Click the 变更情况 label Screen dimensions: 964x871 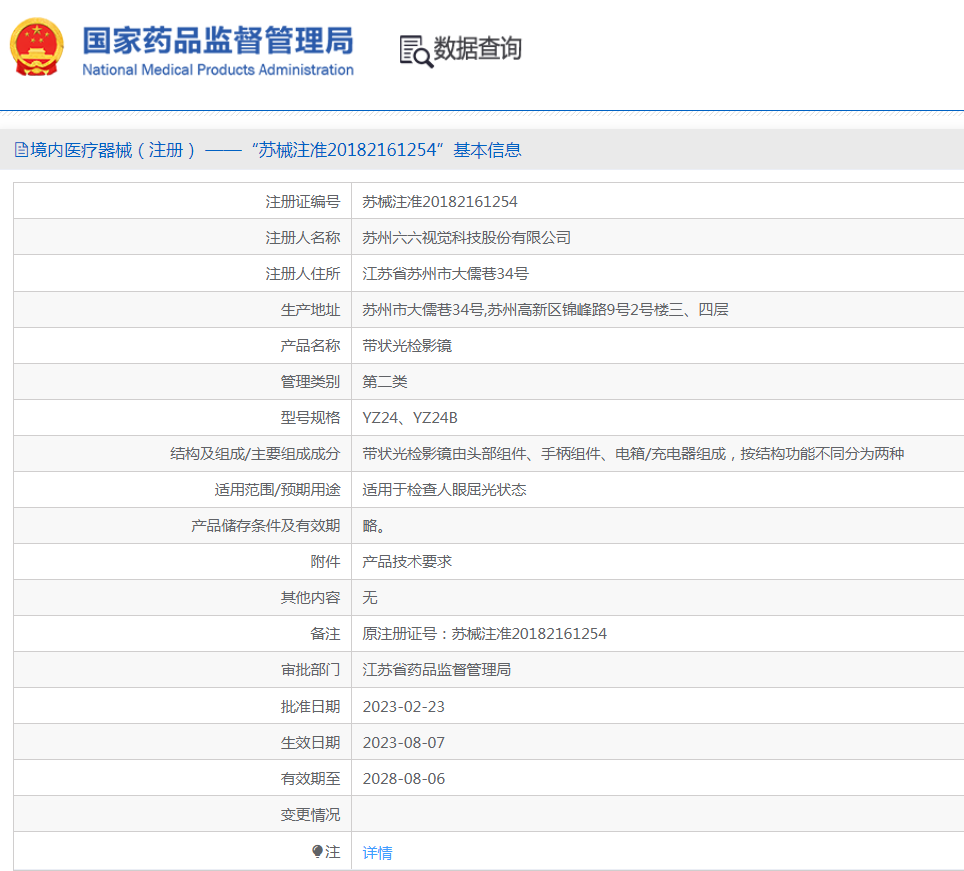310,814
